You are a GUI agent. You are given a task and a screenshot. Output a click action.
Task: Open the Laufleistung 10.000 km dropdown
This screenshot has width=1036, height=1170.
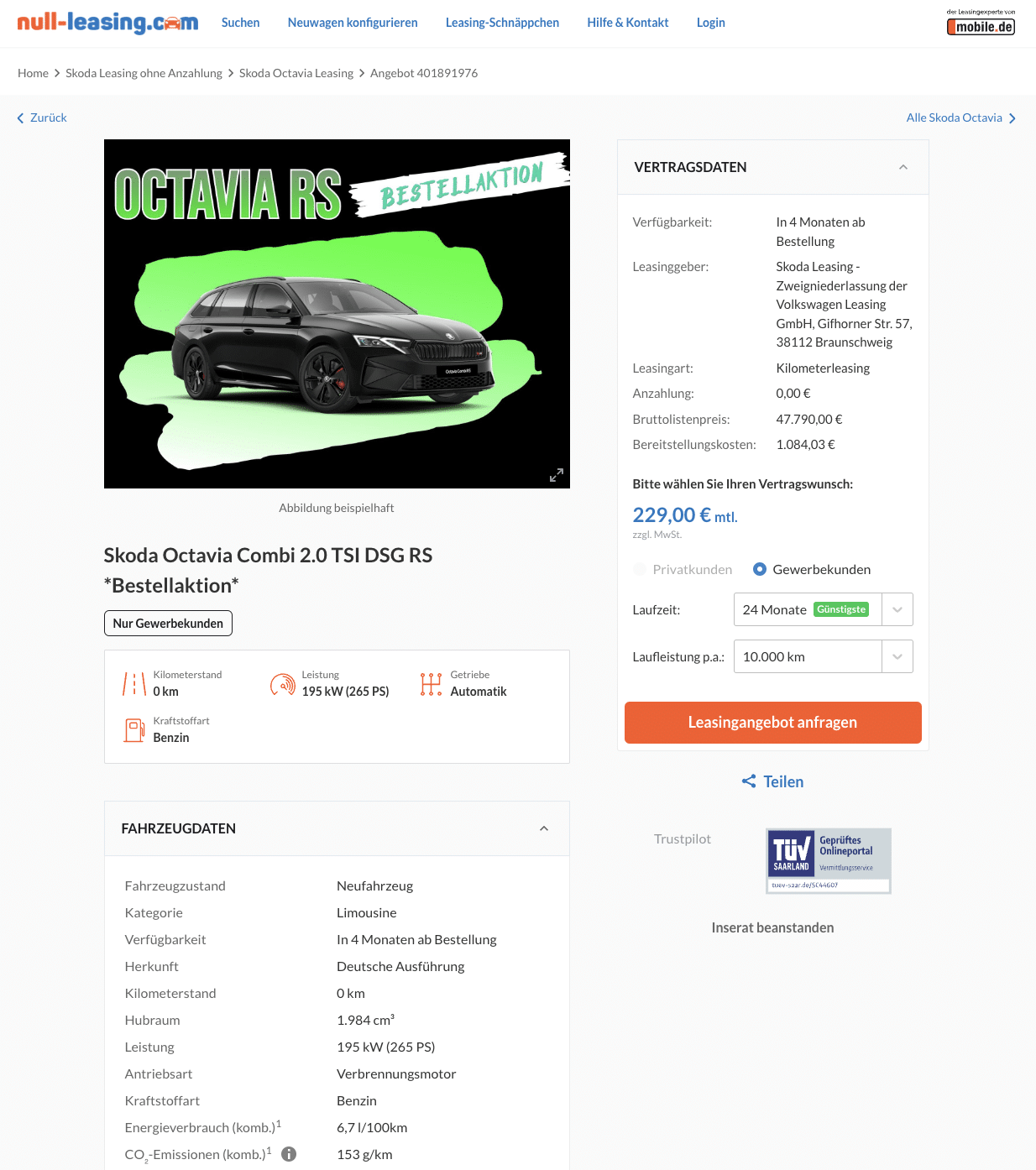[824, 656]
